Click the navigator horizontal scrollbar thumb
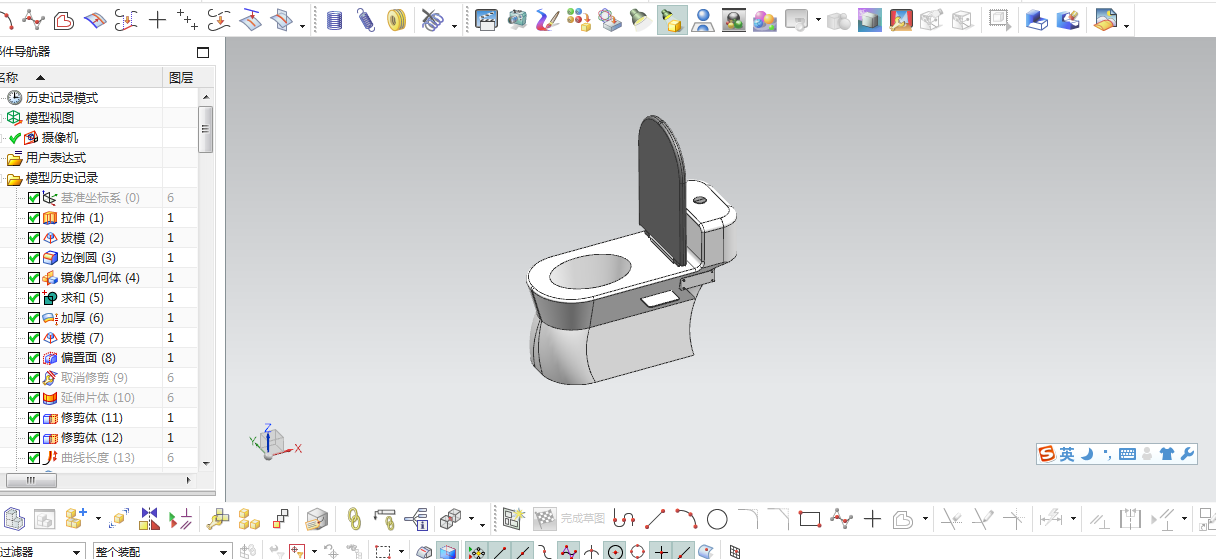Image resolution: width=1216 pixels, height=559 pixels. [x=33, y=480]
